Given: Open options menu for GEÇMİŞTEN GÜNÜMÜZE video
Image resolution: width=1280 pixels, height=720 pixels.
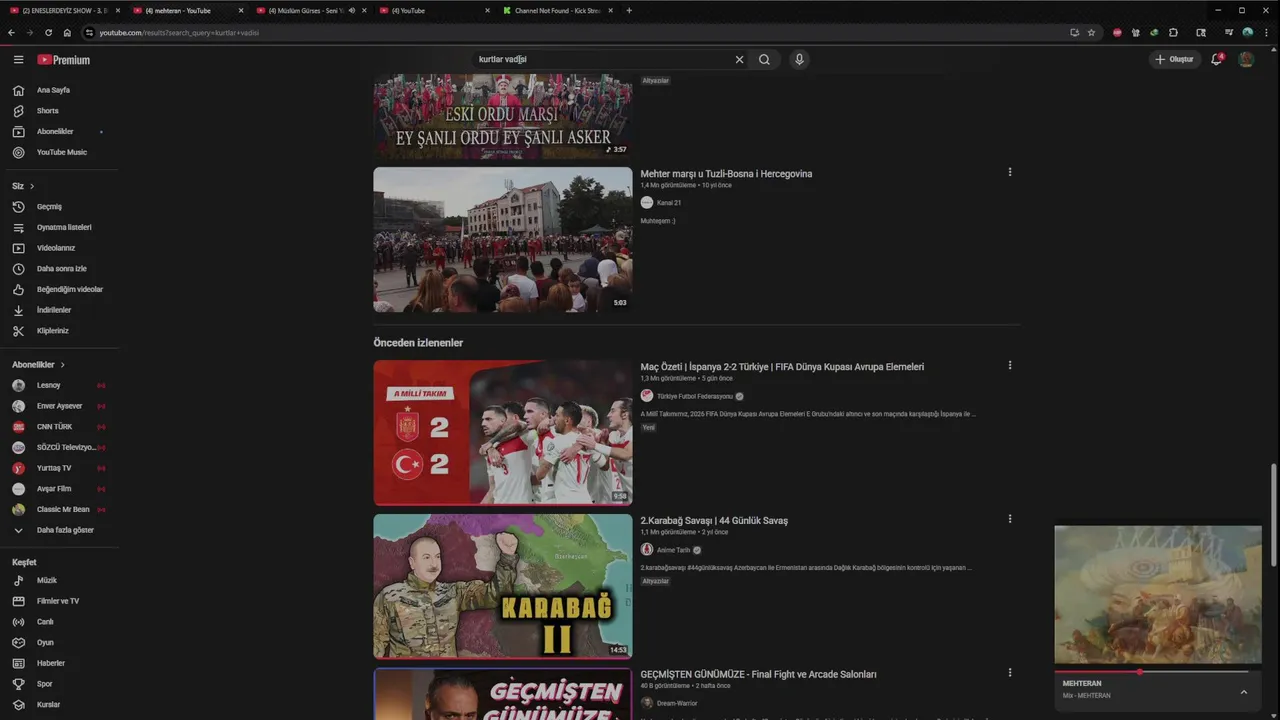Looking at the screenshot, I should (1010, 673).
